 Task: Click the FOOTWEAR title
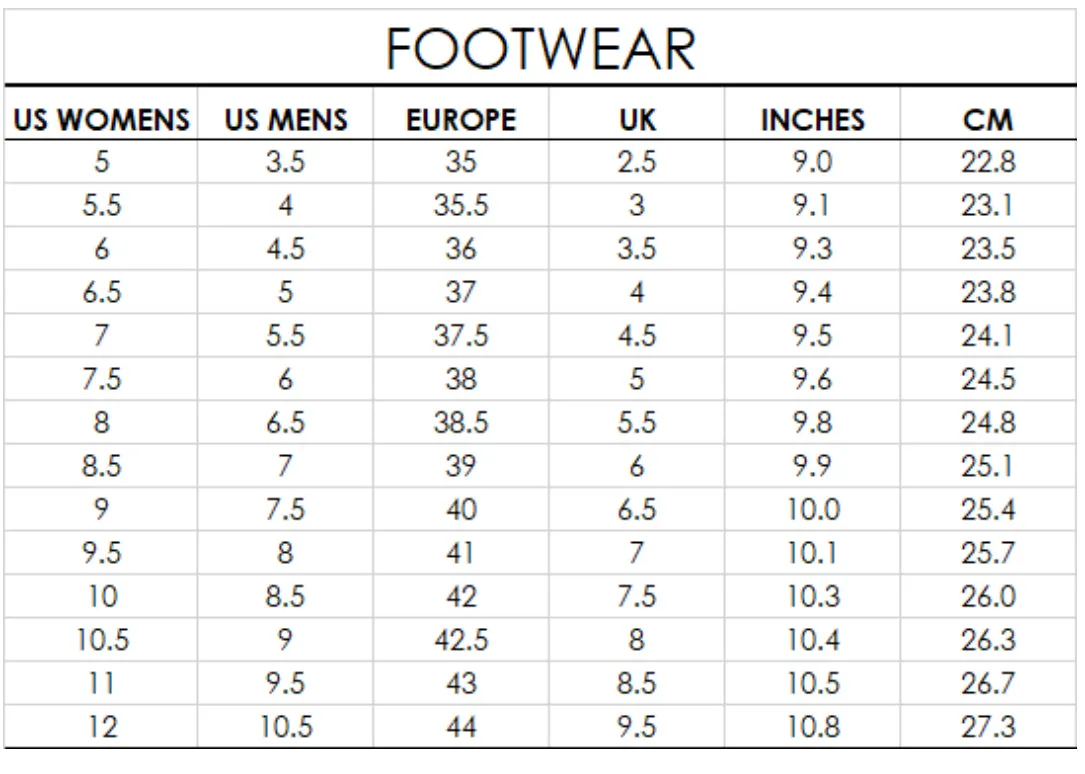click(540, 49)
